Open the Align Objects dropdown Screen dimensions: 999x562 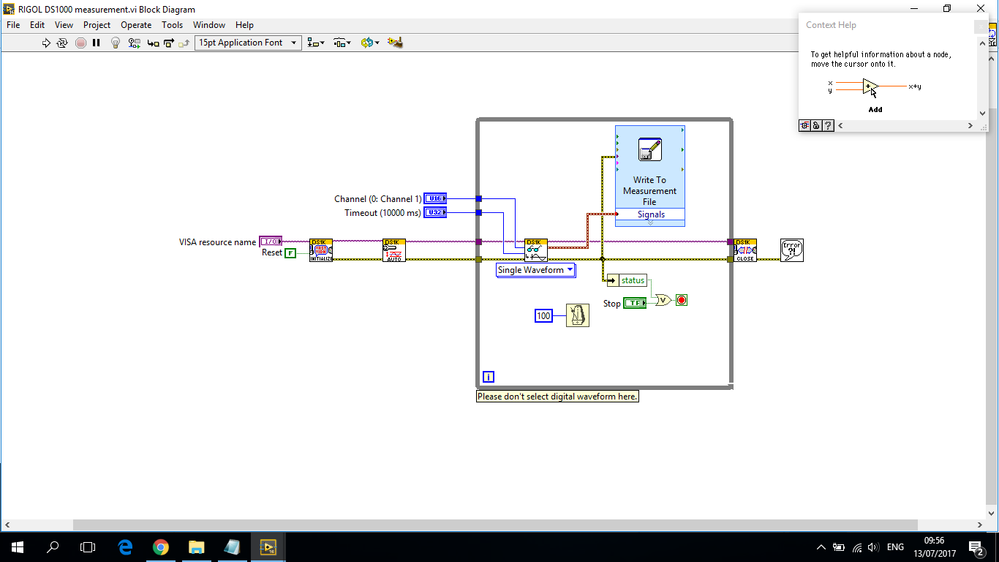(x=315, y=43)
